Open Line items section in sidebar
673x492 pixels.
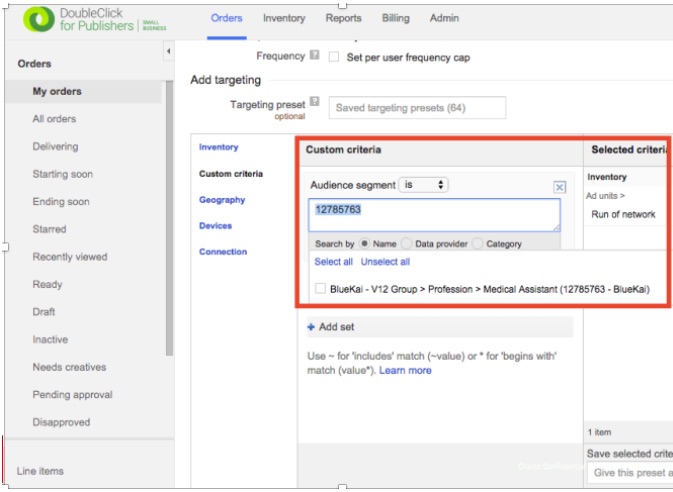(40, 471)
